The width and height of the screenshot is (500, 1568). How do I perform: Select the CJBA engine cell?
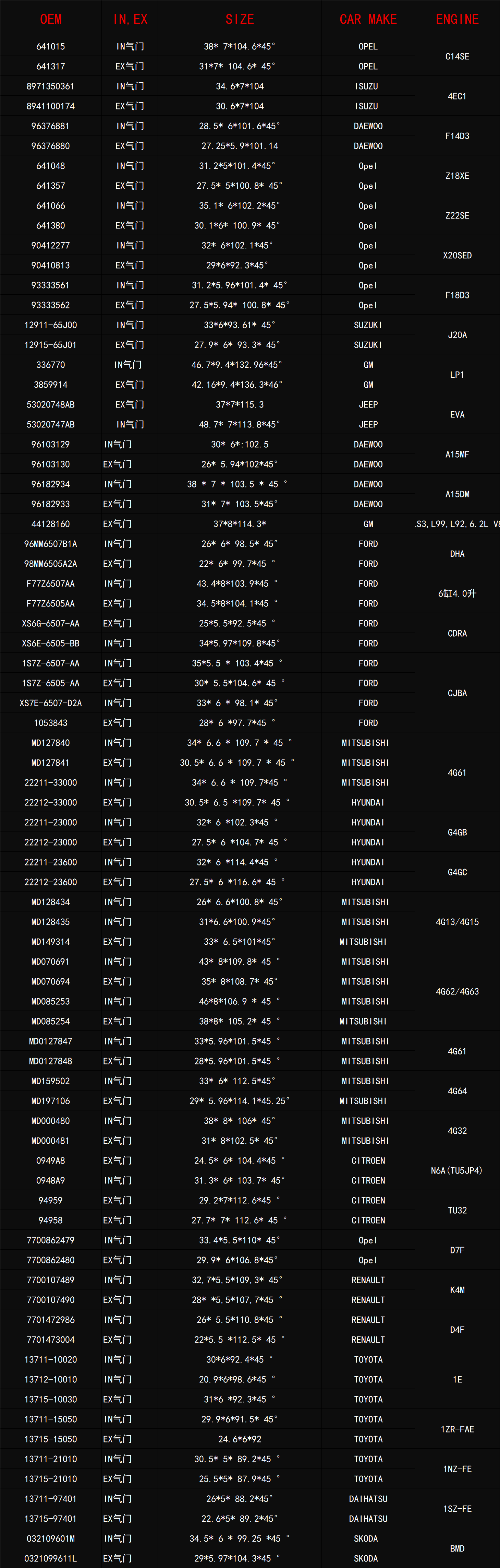pyautogui.click(x=458, y=693)
